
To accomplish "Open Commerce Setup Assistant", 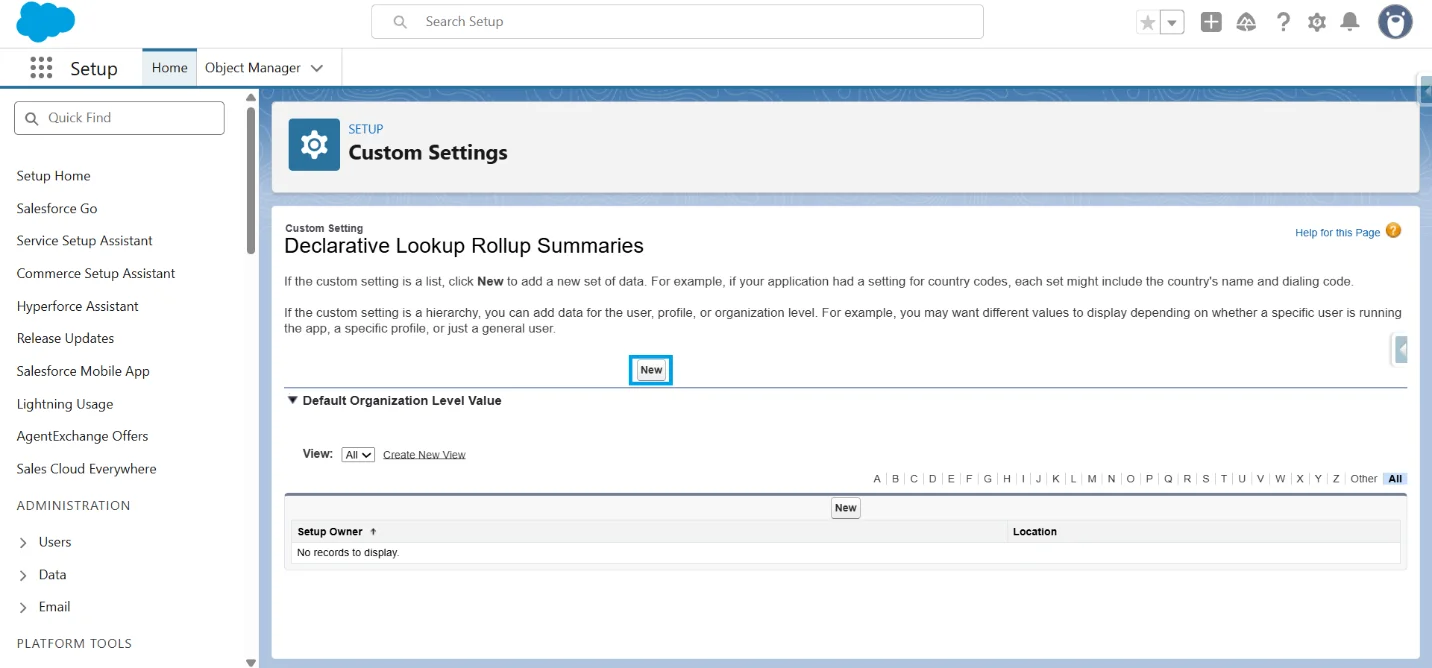I will (95, 273).
